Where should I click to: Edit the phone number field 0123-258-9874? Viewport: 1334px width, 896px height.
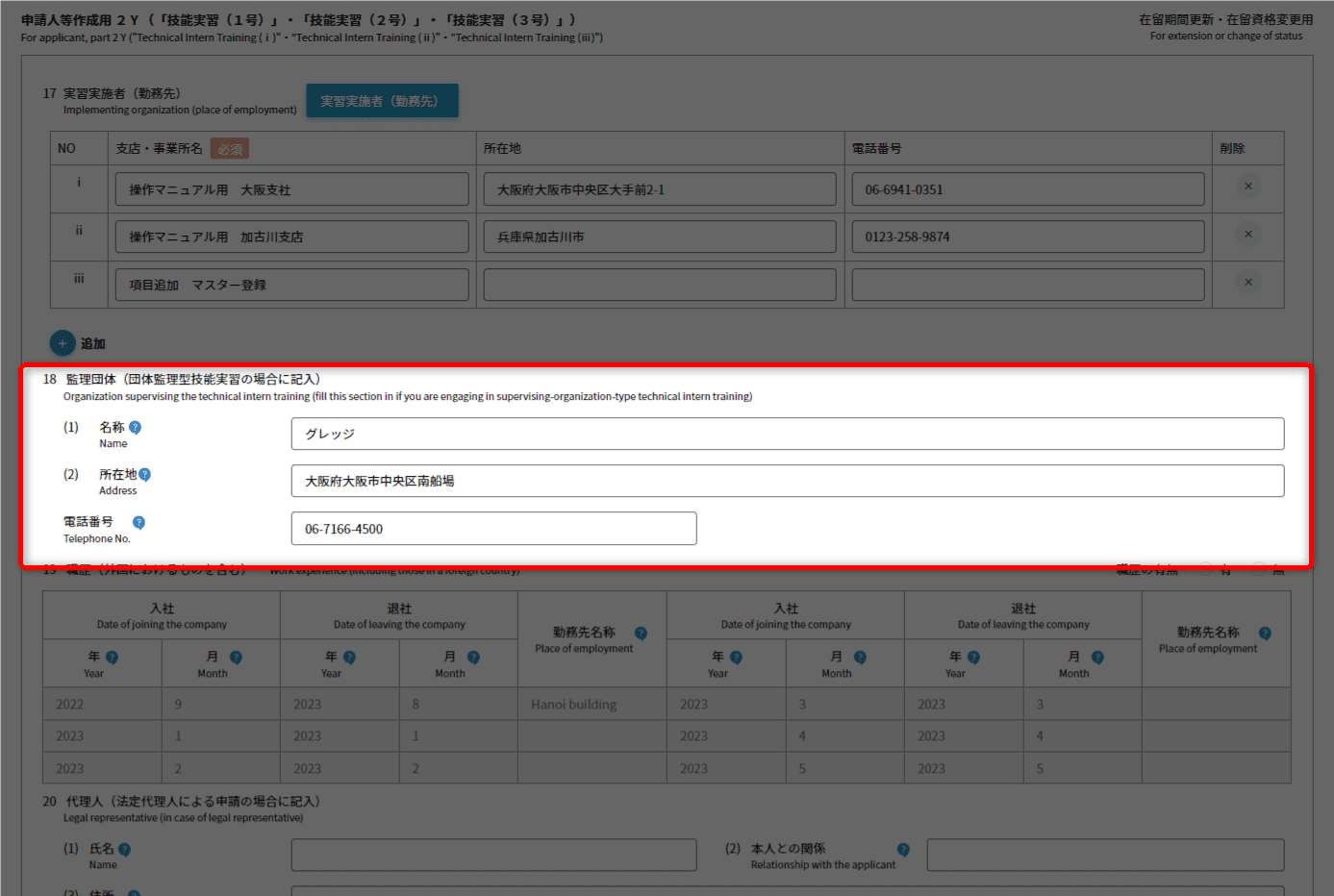(1027, 236)
